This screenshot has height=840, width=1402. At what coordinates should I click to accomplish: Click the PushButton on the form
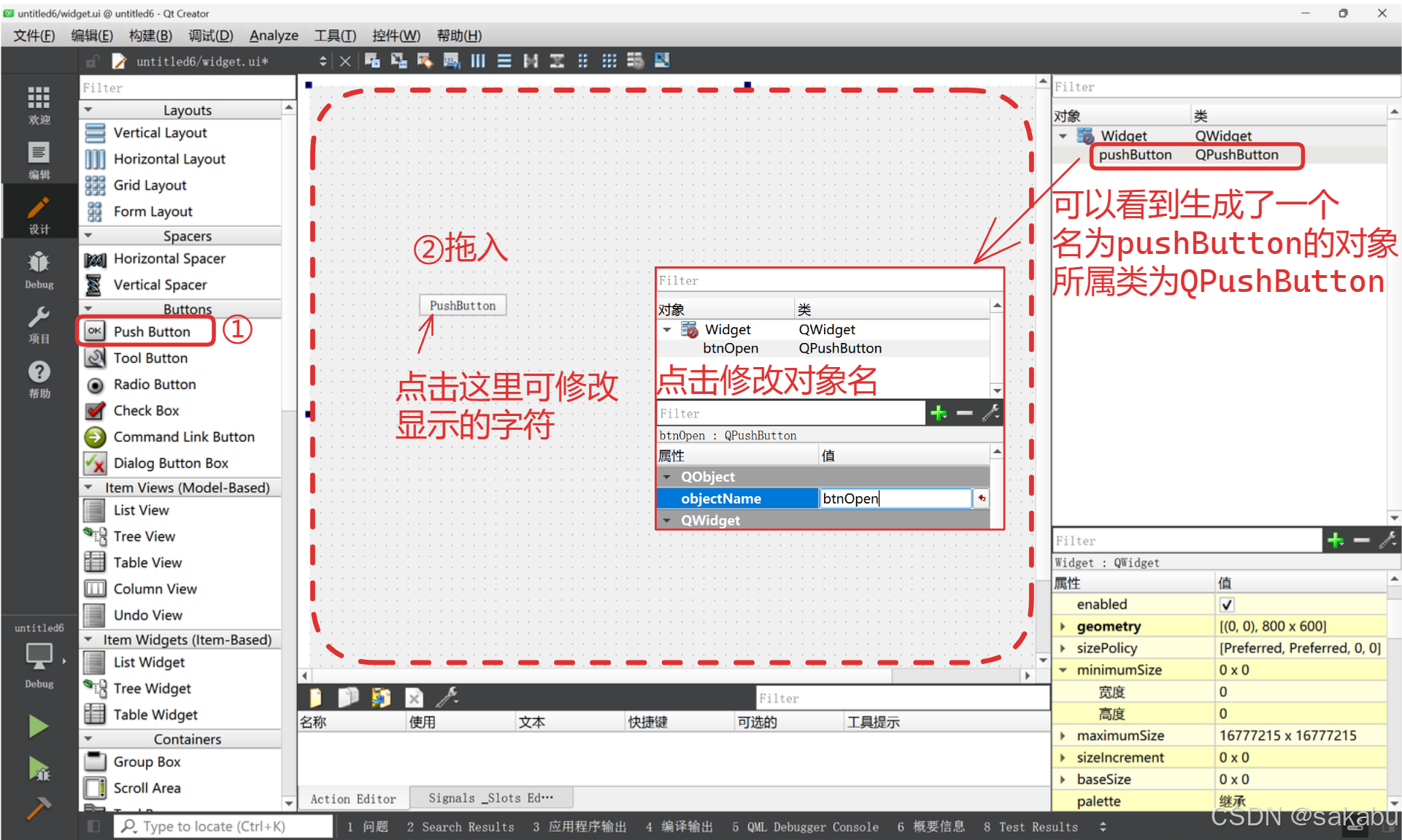coord(463,306)
